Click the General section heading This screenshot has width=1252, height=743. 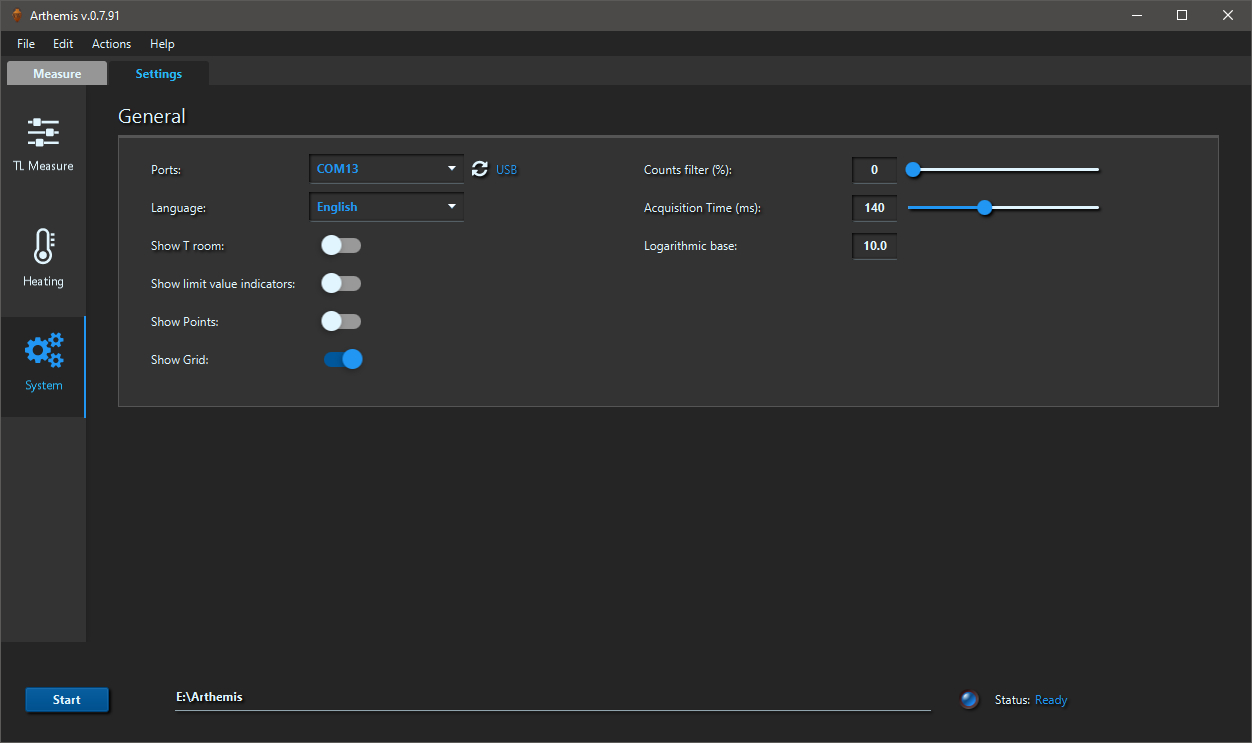[x=152, y=116]
